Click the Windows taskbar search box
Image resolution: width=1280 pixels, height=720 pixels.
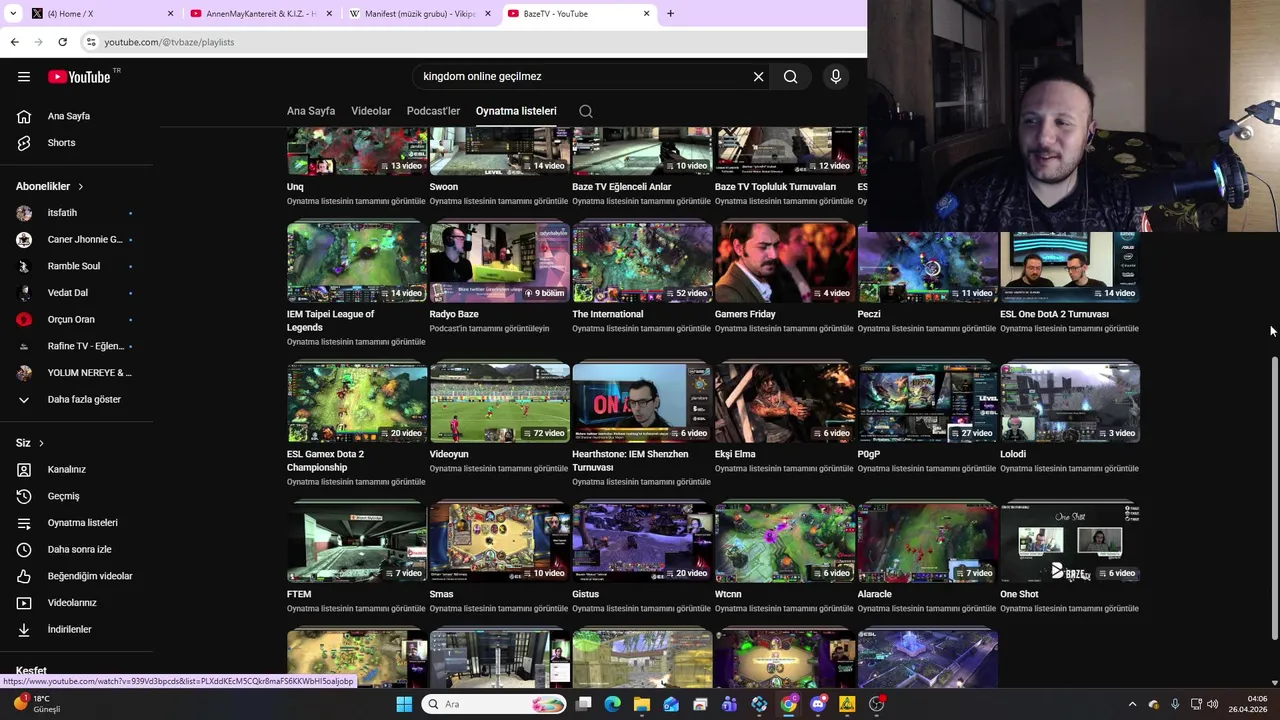click(x=494, y=704)
